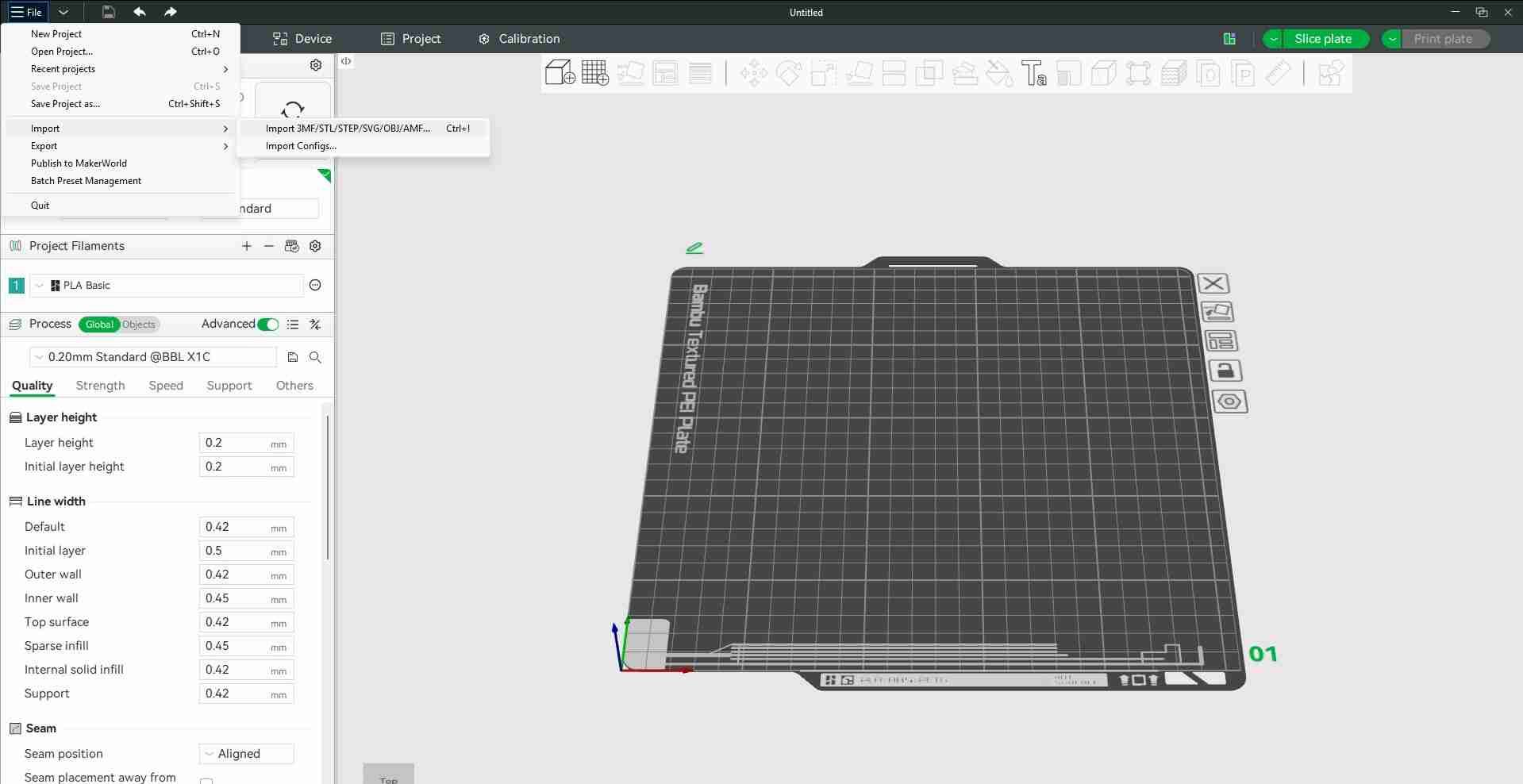Switch process scope to Objects
The height and width of the screenshot is (784, 1523).
(139, 324)
